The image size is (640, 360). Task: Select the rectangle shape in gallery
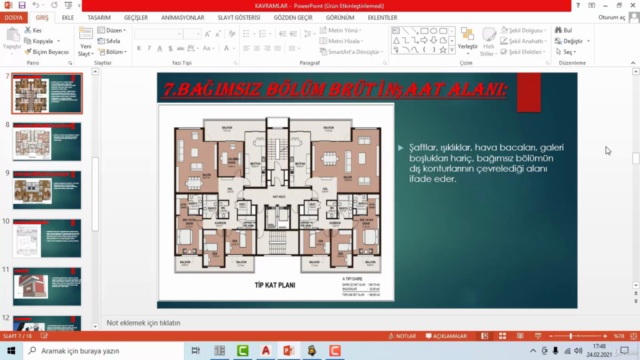[424, 31]
